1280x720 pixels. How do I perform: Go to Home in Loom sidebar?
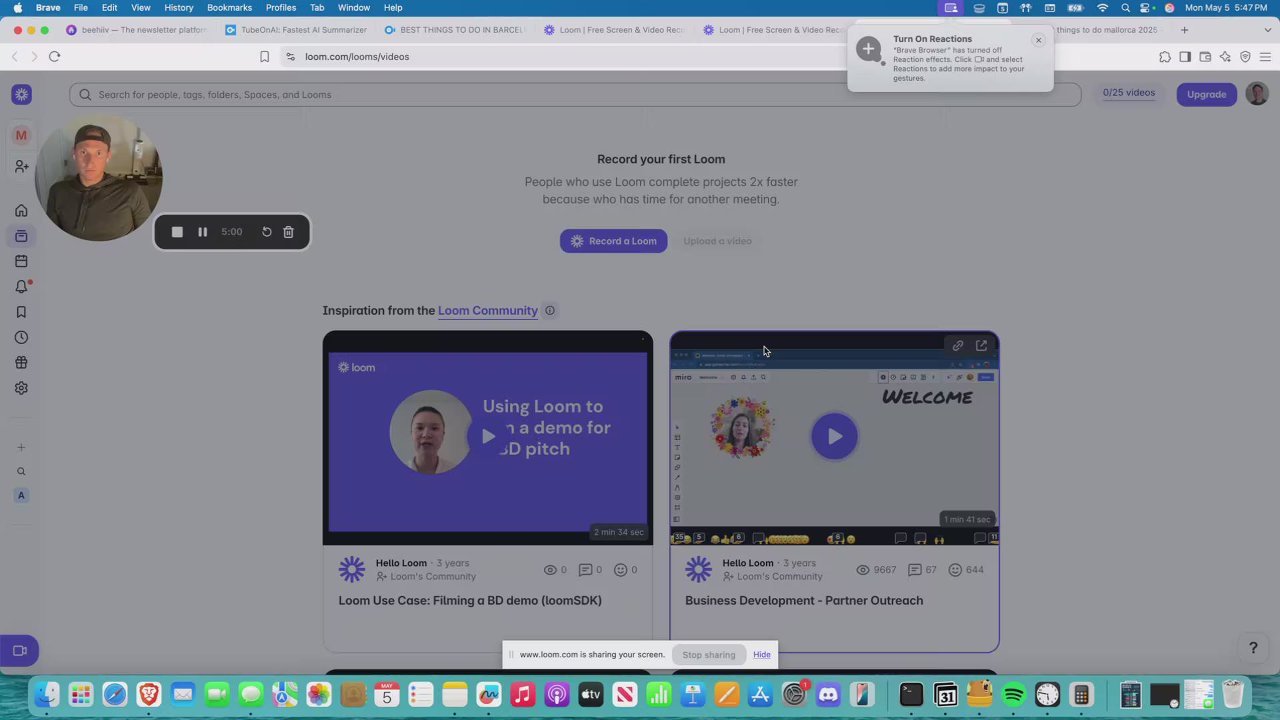[x=21, y=211]
